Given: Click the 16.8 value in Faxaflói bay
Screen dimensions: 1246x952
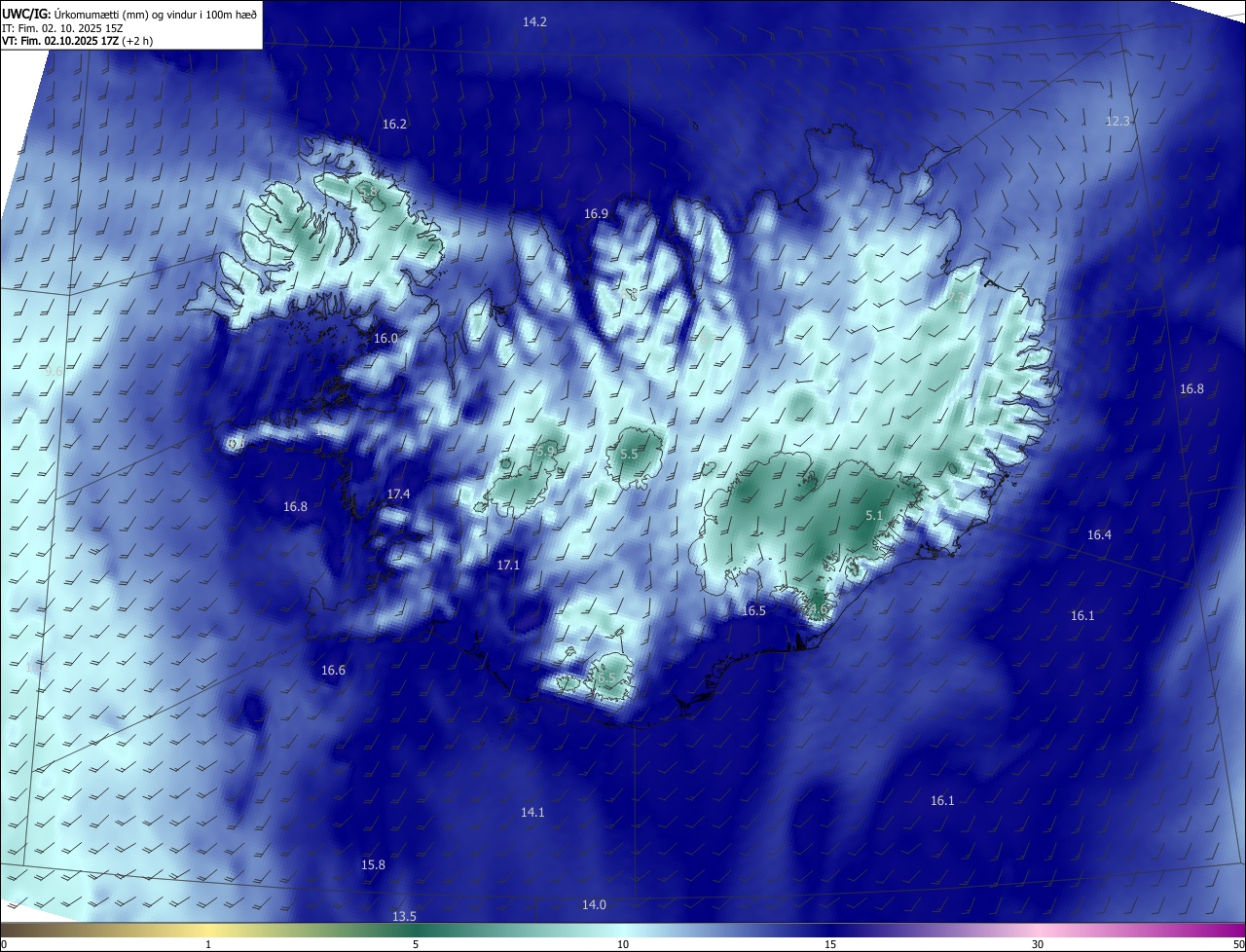Looking at the screenshot, I should point(295,506).
